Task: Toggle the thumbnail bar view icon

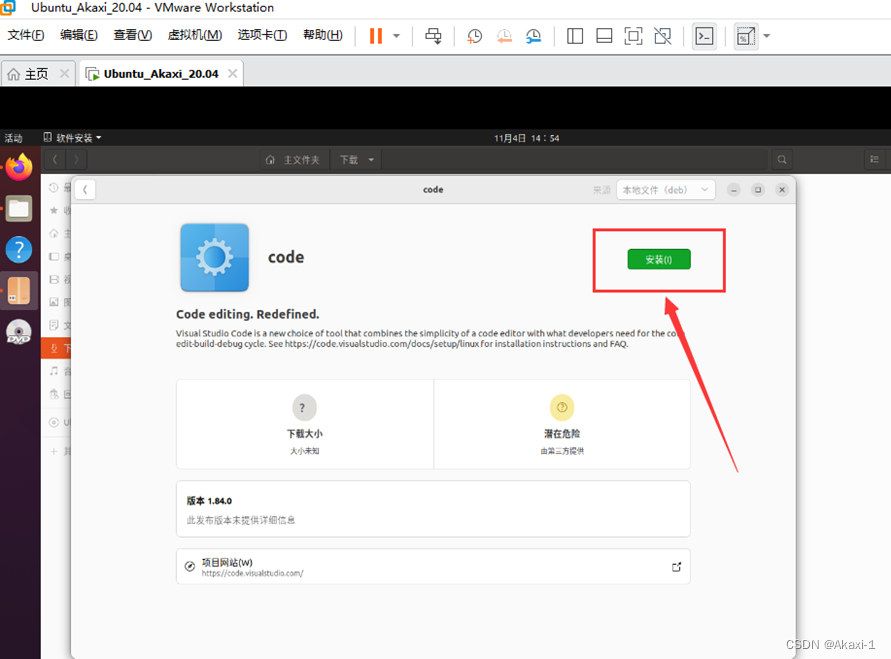Action: pos(604,36)
